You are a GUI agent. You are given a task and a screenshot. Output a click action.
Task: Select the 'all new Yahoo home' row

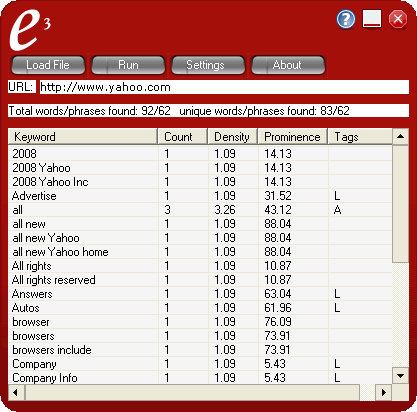pos(200,252)
